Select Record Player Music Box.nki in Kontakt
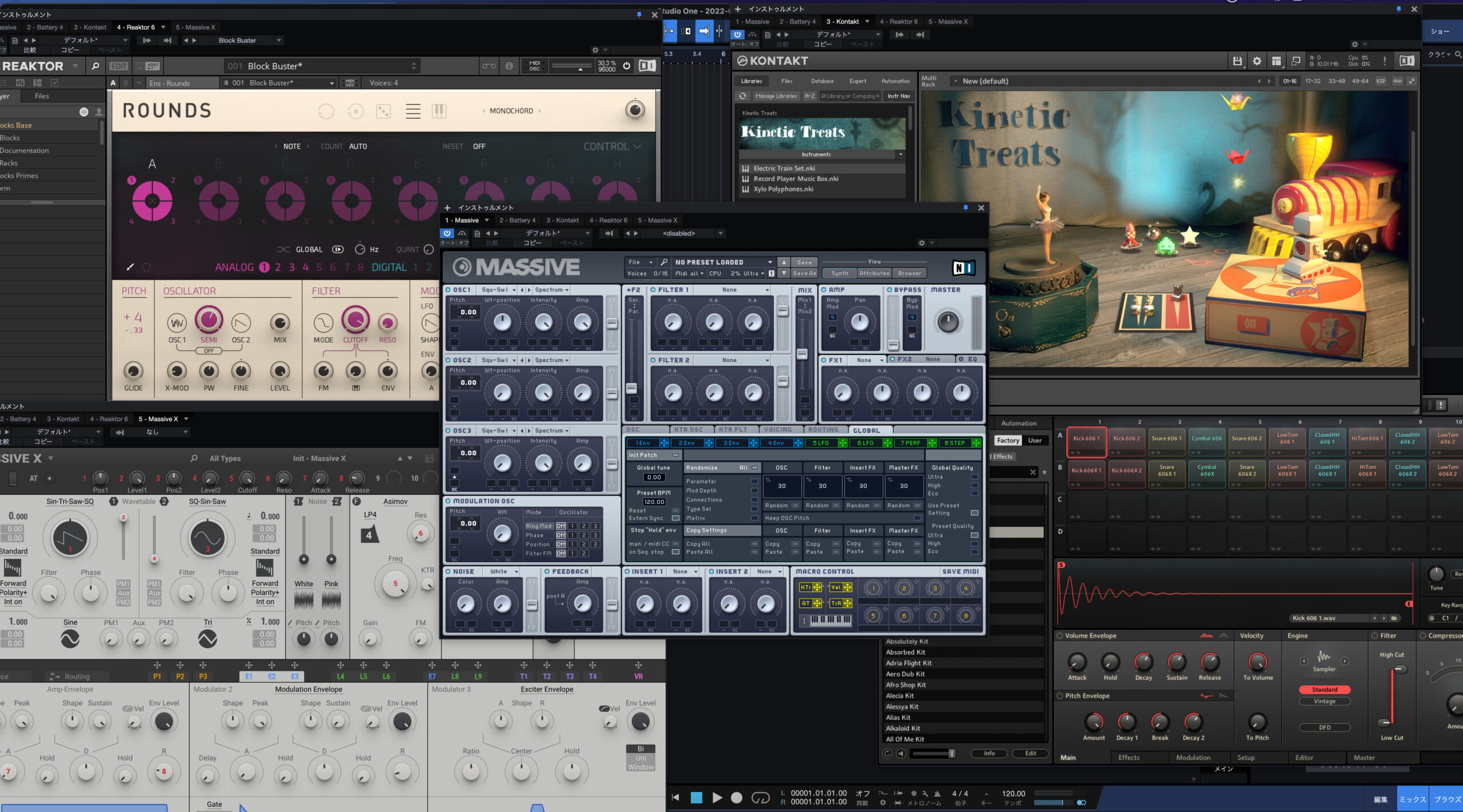This screenshot has height=812, width=1463. click(x=796, y=179)
